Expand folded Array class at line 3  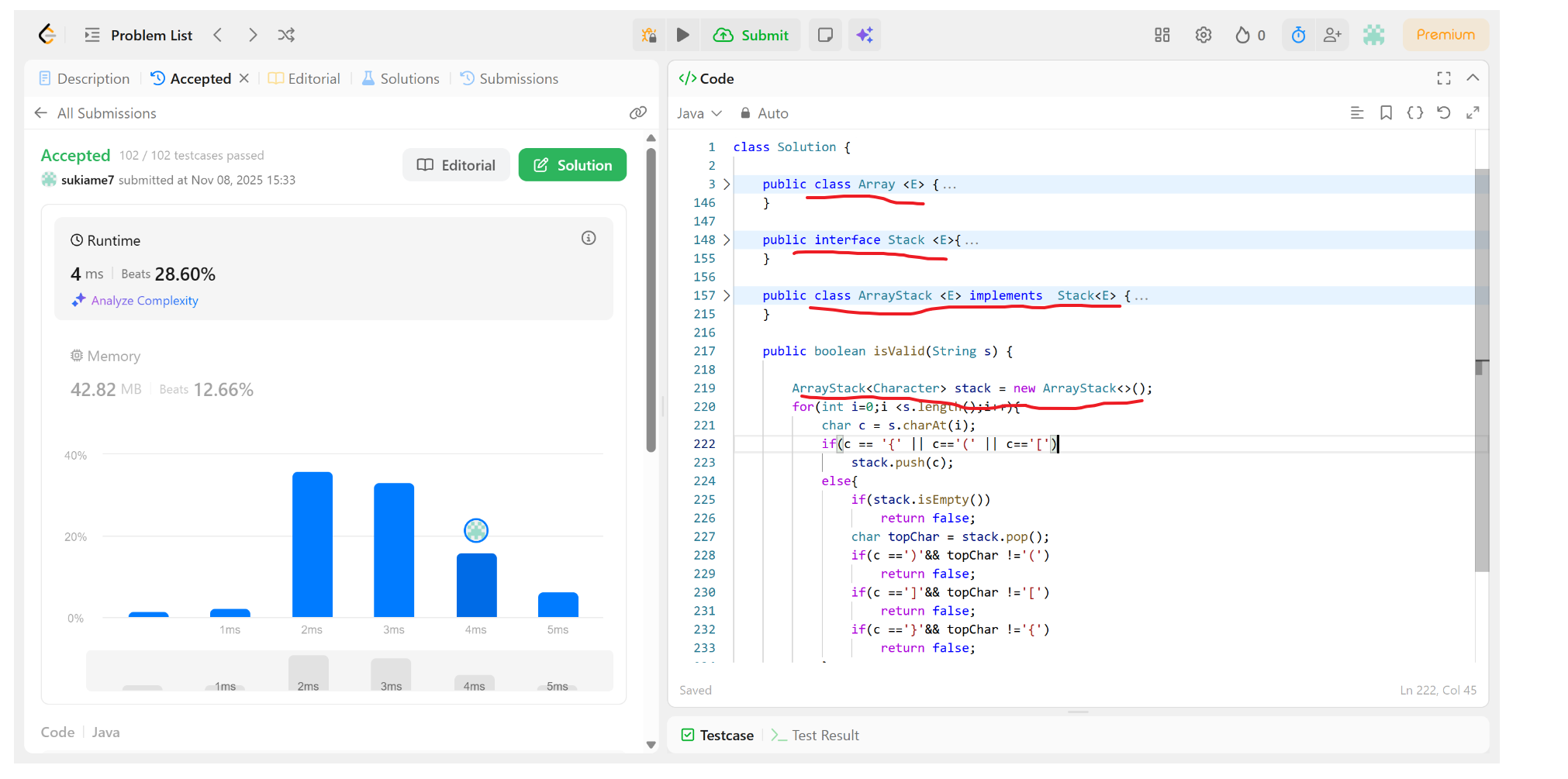(727, 184)
